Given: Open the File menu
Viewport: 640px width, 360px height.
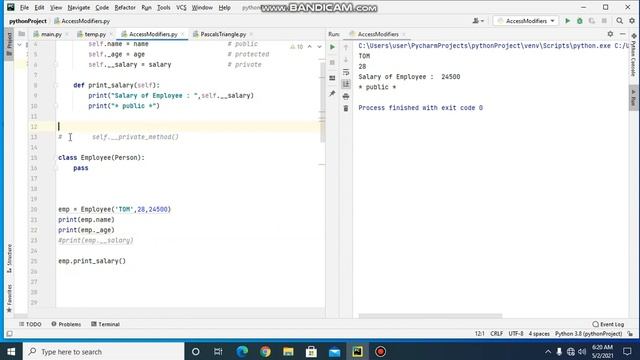Looking at the screenshot, I should [x=24, y=7].
